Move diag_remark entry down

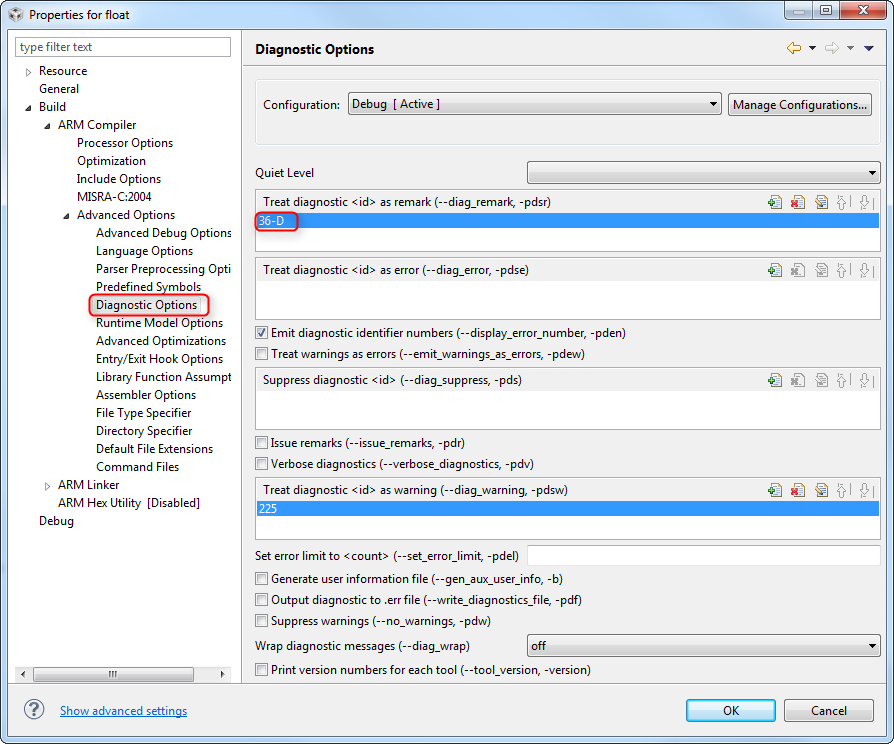(x=865, y=202)
